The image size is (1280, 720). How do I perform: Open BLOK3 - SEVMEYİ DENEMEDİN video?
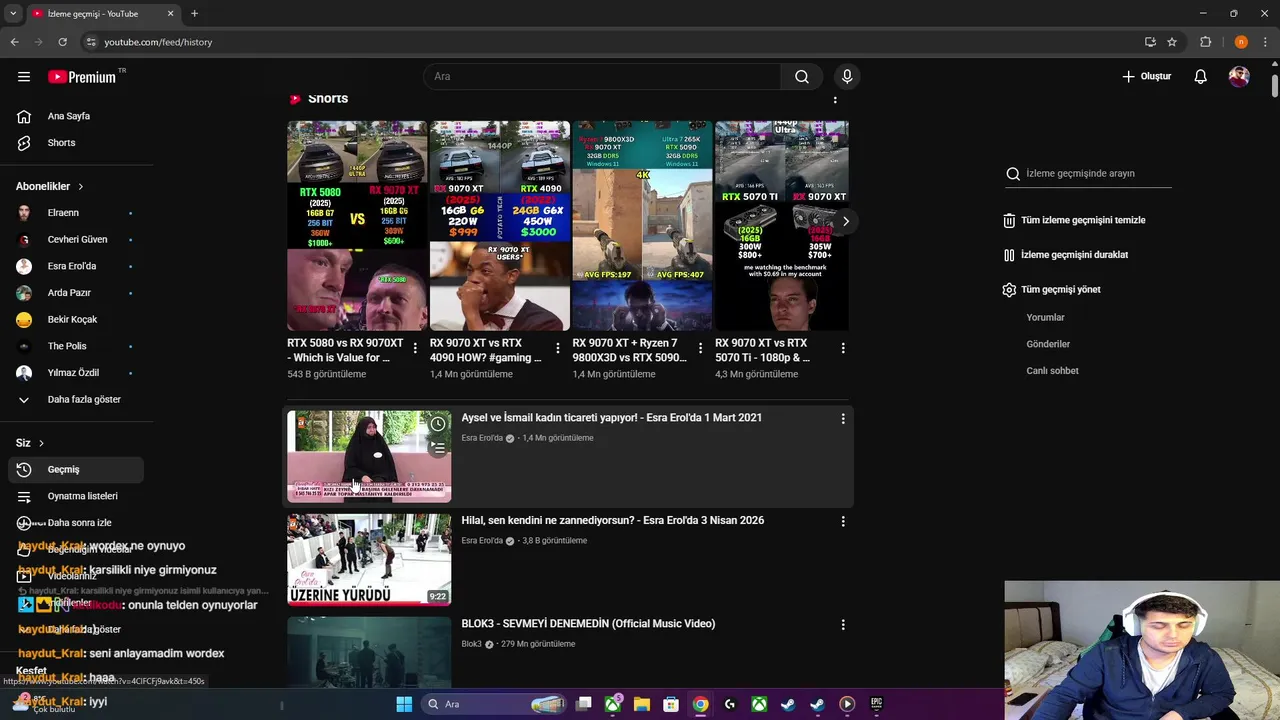pos(588,624)
